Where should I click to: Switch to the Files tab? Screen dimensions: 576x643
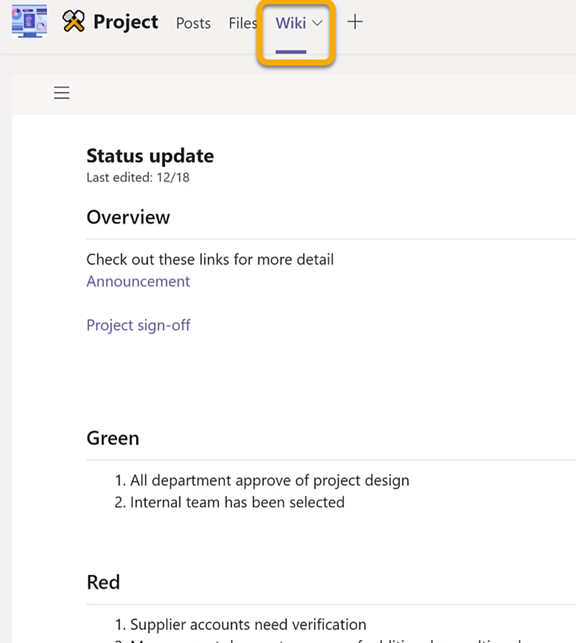[x=243, y=23]
